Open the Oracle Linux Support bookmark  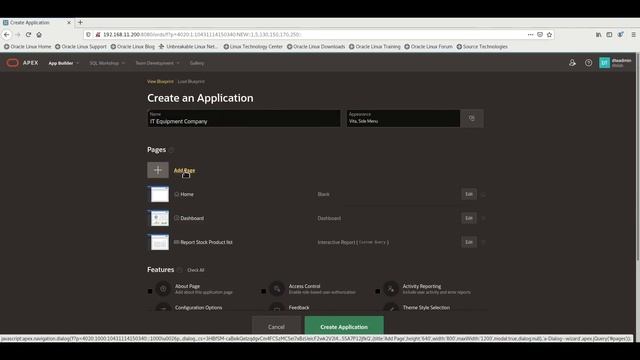point(80,47)
